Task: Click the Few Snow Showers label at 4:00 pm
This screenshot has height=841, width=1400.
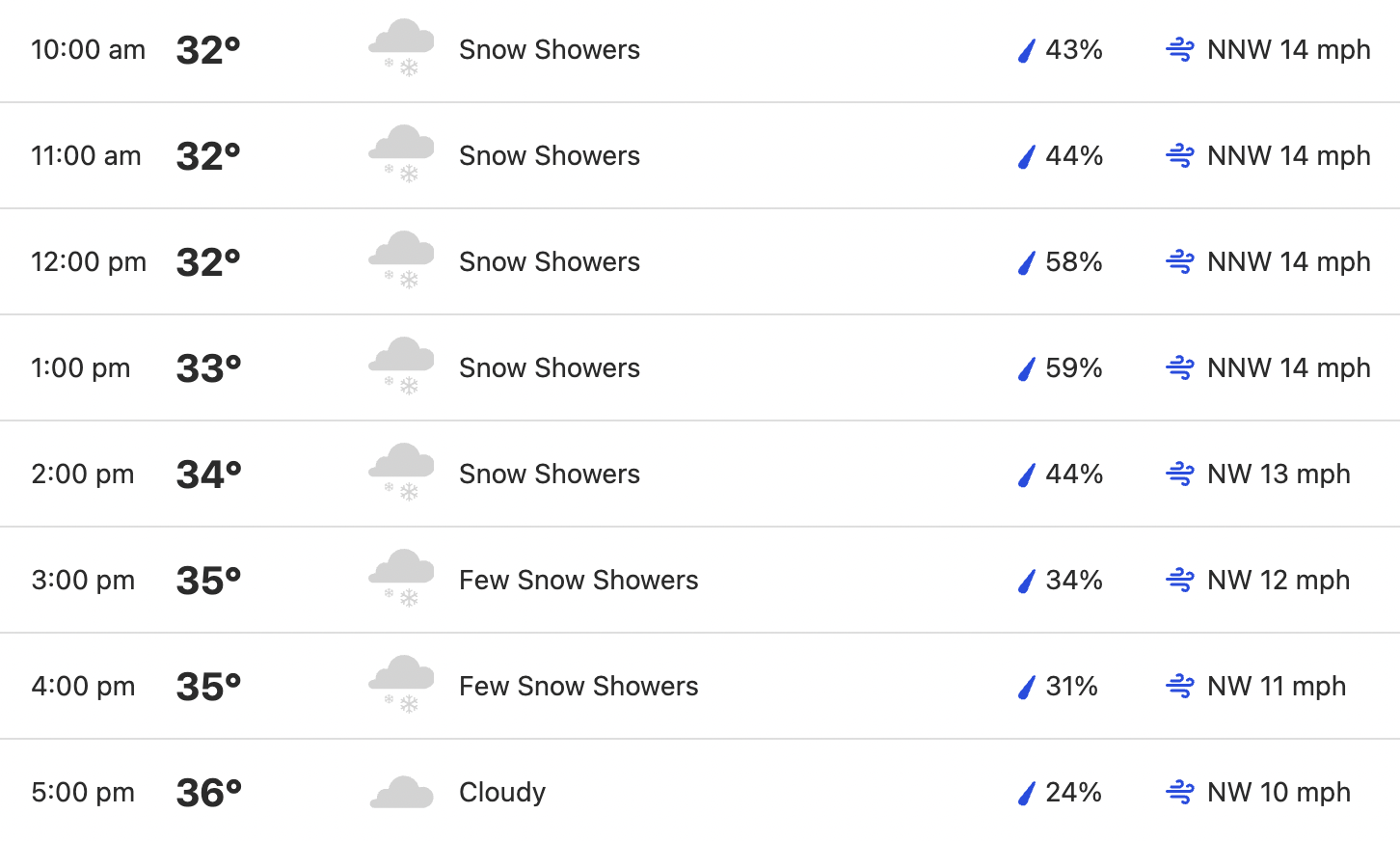Action: click(x=579, y=686)
